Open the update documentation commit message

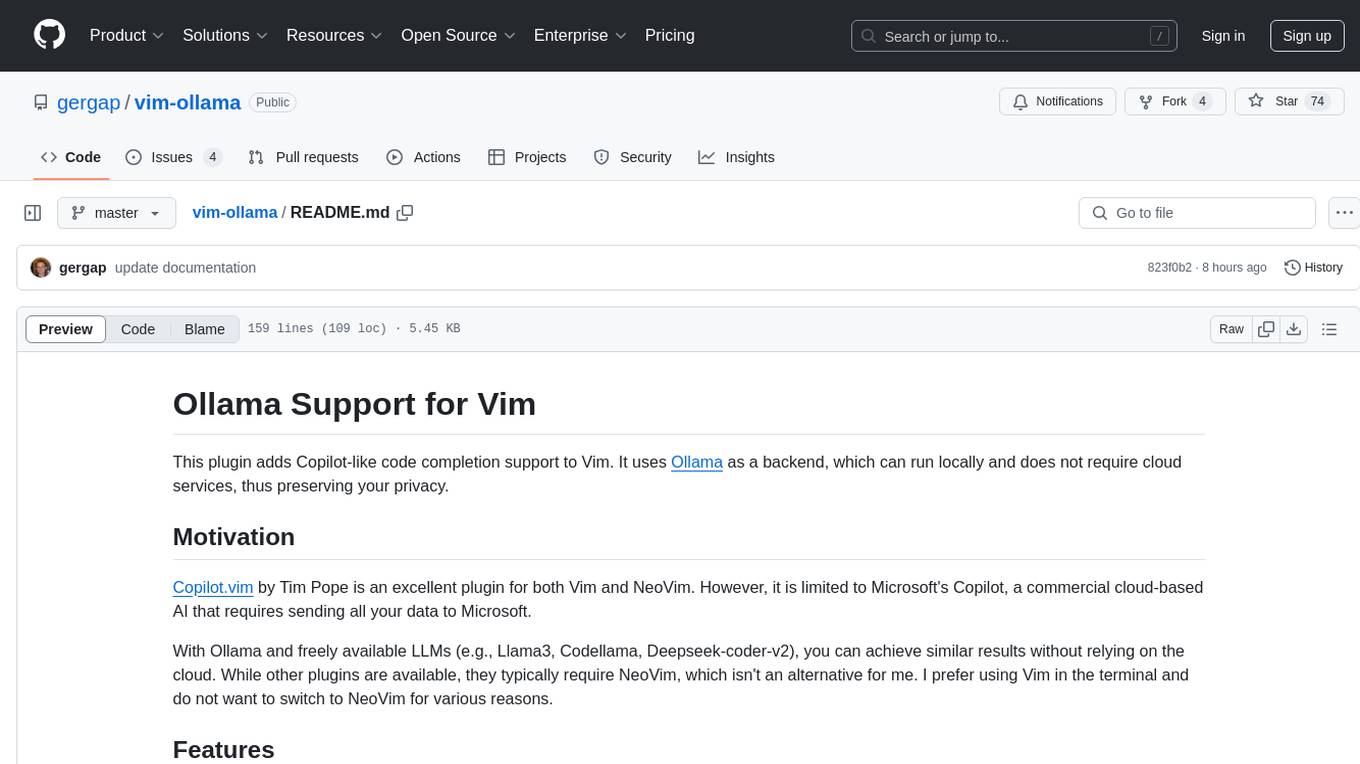[x=185, y=268]
